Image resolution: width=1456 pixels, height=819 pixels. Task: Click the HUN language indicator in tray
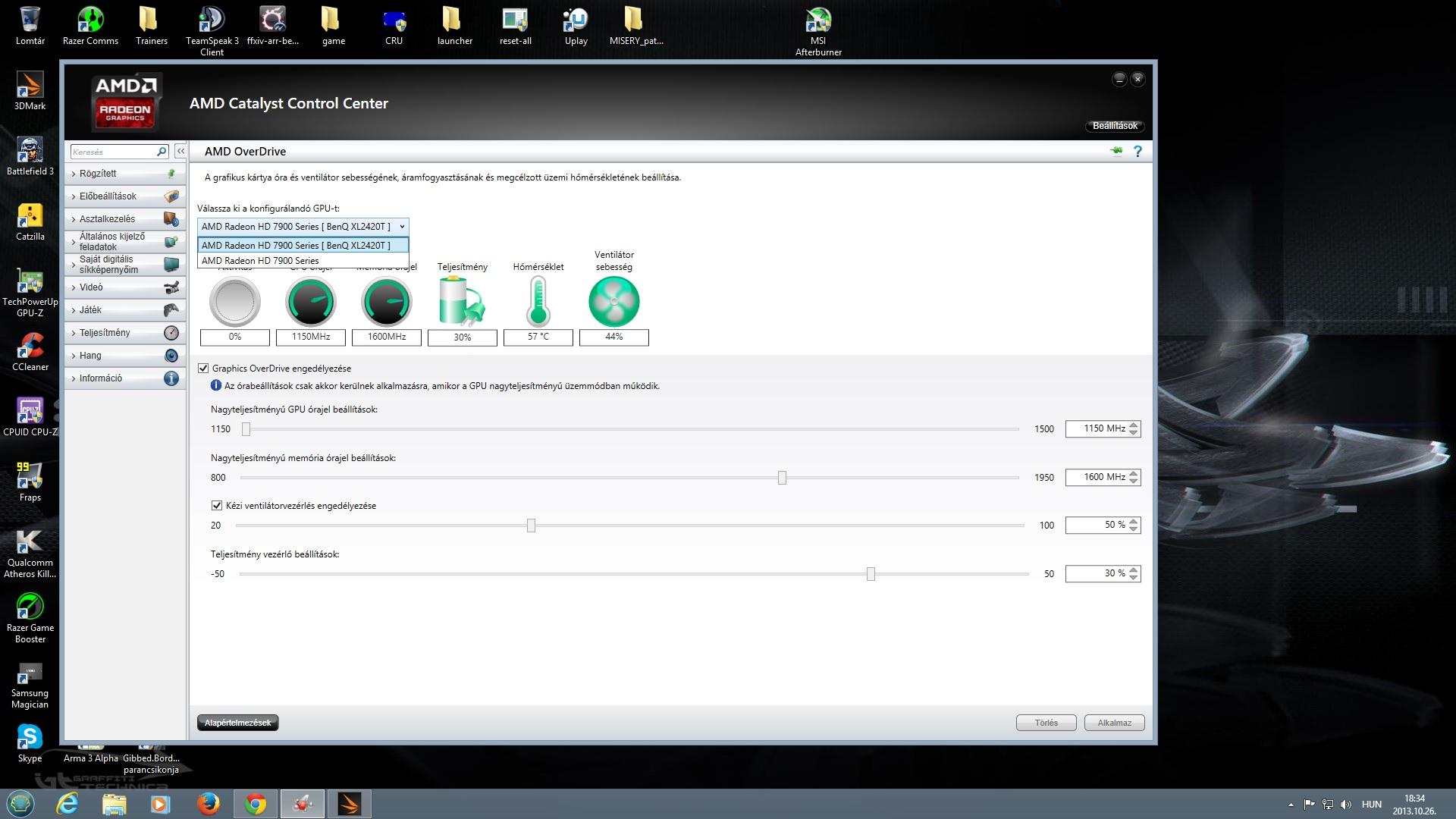[x=1372, y=805]
